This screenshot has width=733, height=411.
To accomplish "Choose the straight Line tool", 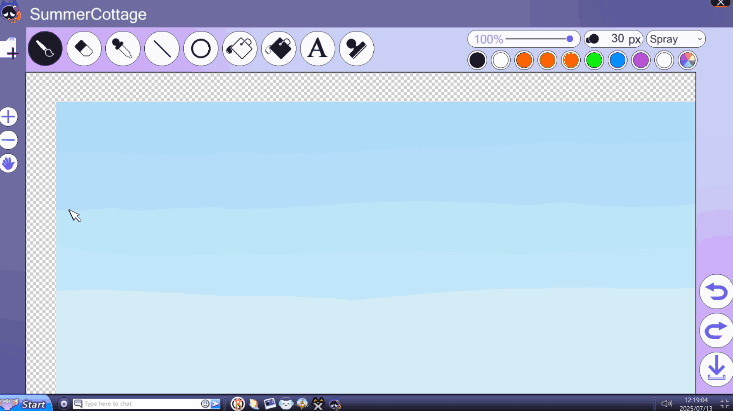I will point(162,48).
